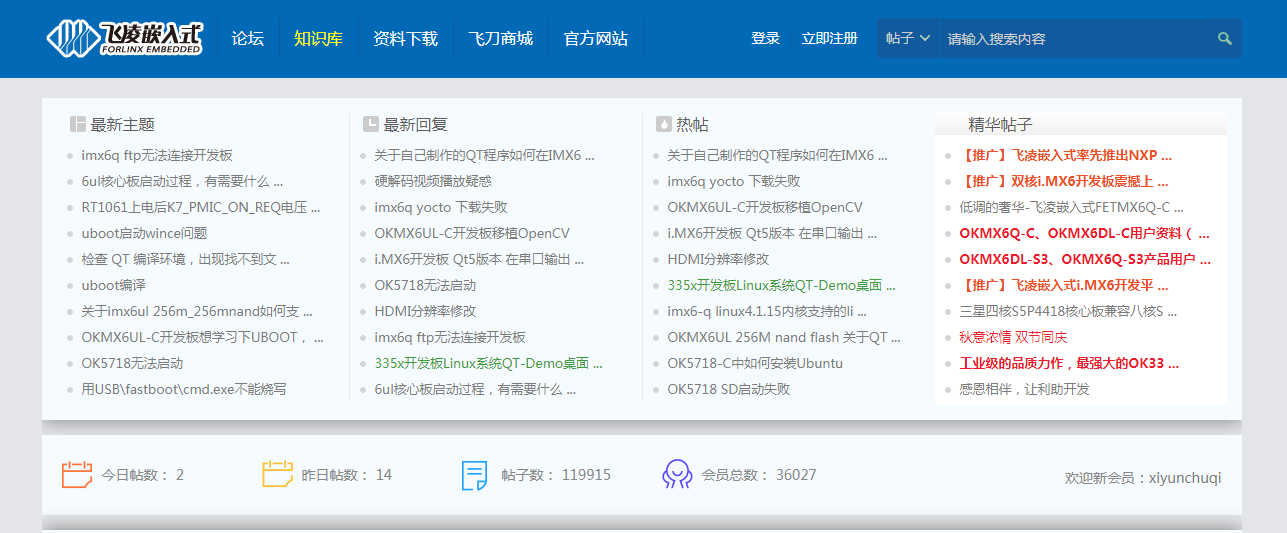Image resolution: width=1287 pixels, height=533 pixels.
Task: Open OK5718无法启动 in 最新主题 column
Action: click(132, 363)
